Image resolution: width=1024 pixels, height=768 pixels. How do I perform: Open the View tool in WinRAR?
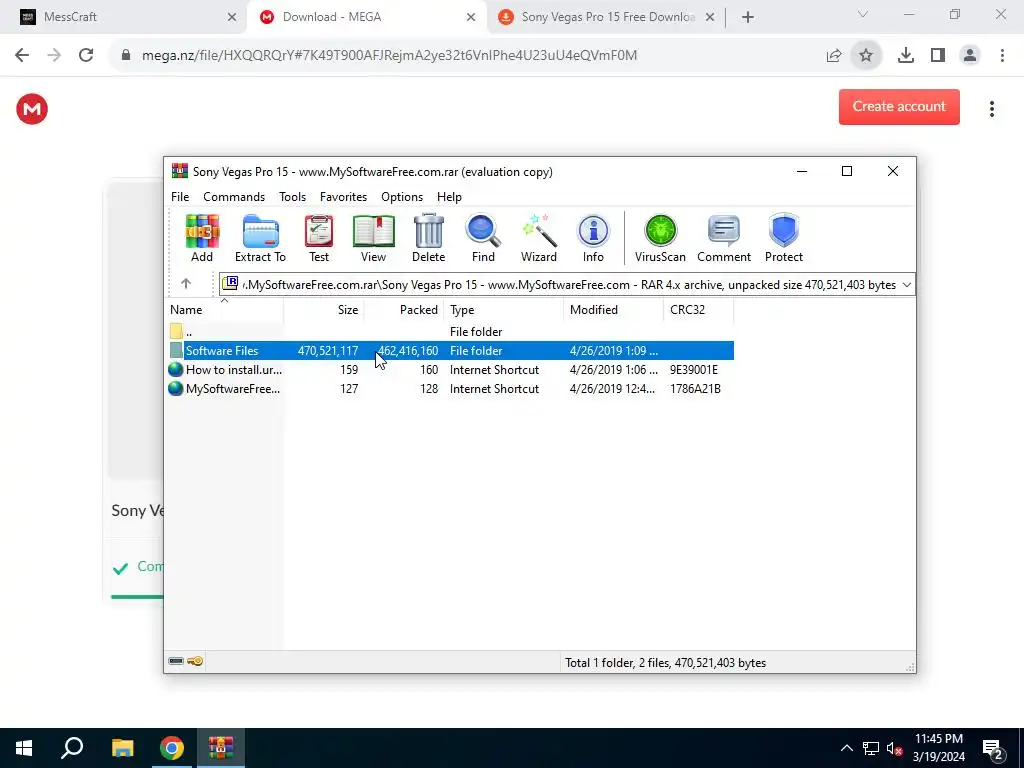pyautogui.click(x=374, y=238)
